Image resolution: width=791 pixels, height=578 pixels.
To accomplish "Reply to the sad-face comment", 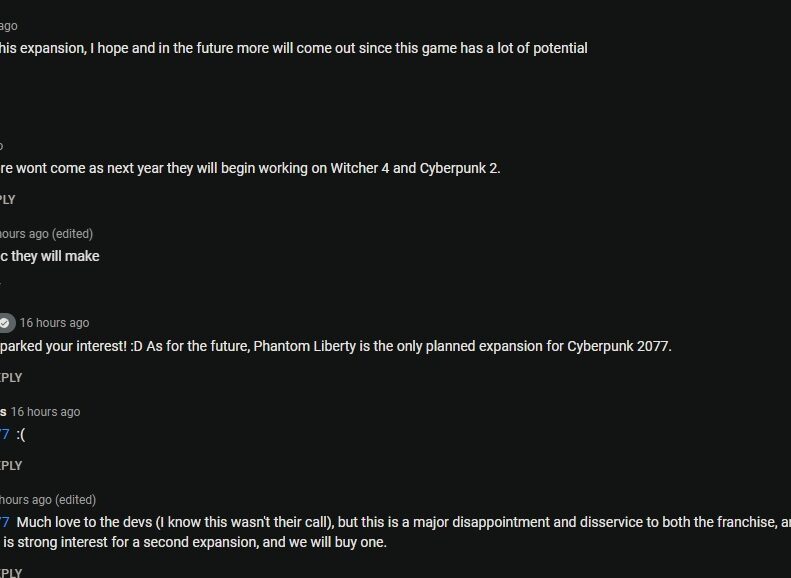I will click(10, 465).
